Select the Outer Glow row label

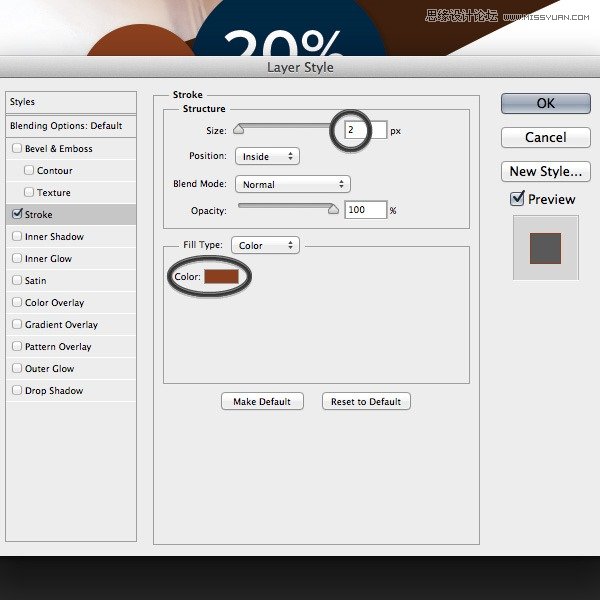pos(49,369)
